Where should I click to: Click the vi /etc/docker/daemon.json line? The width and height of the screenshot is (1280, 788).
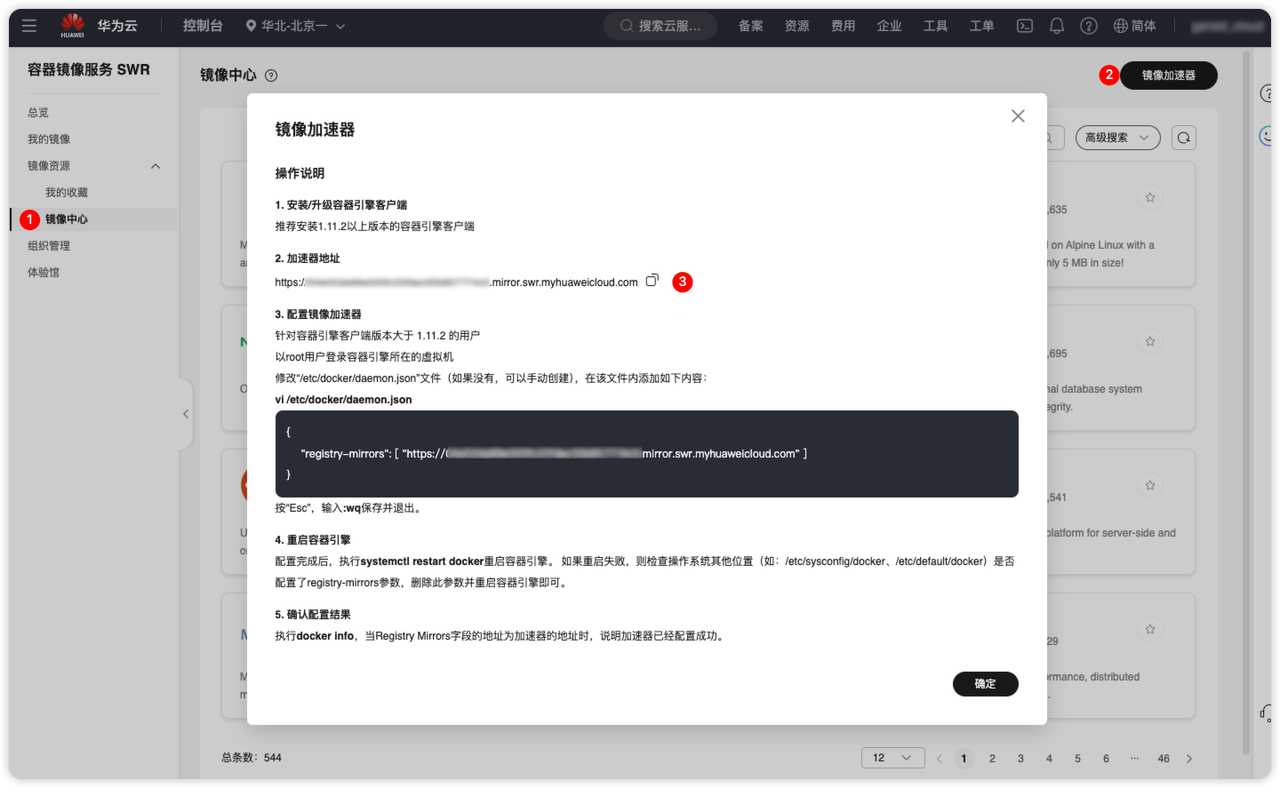click(x=343, y=400)
